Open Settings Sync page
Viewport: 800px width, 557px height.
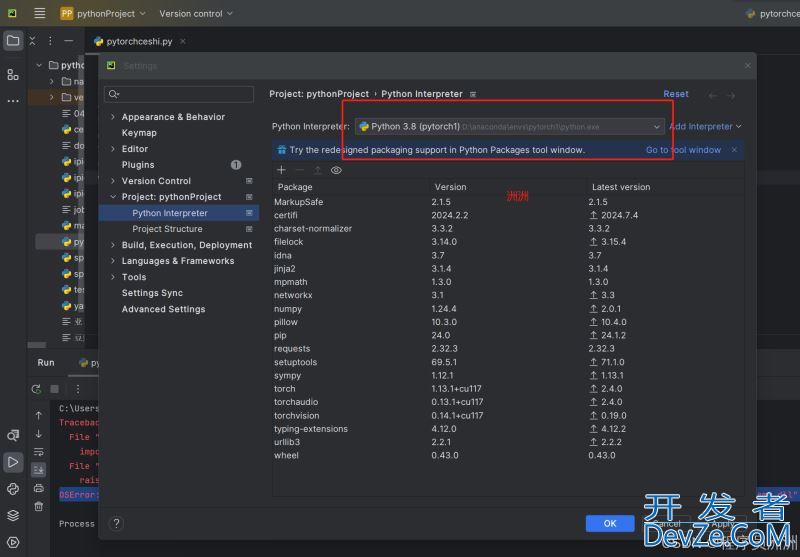(x=152, y=293)
